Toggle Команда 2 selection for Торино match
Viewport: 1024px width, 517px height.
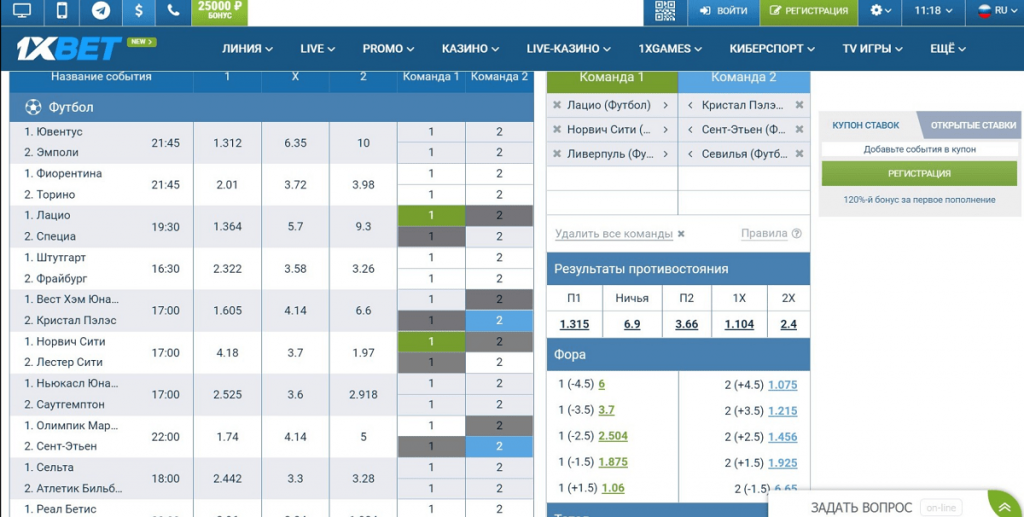pyautogui.click(x=499, y=194)
